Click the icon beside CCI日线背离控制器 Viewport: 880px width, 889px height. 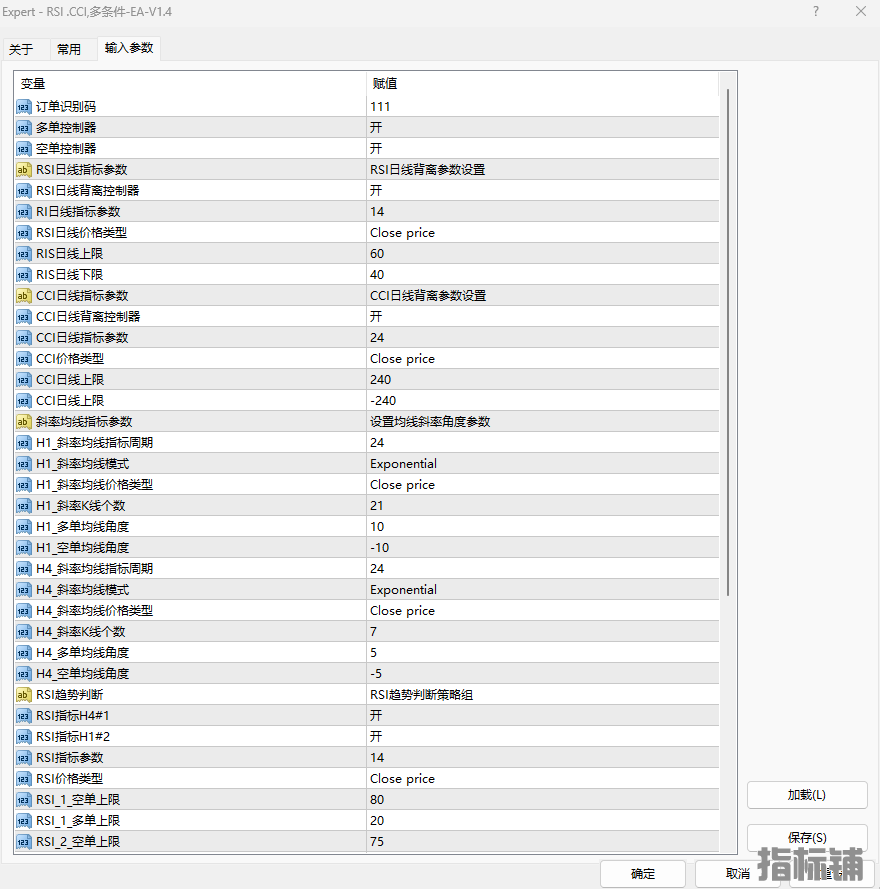(23, 316)
